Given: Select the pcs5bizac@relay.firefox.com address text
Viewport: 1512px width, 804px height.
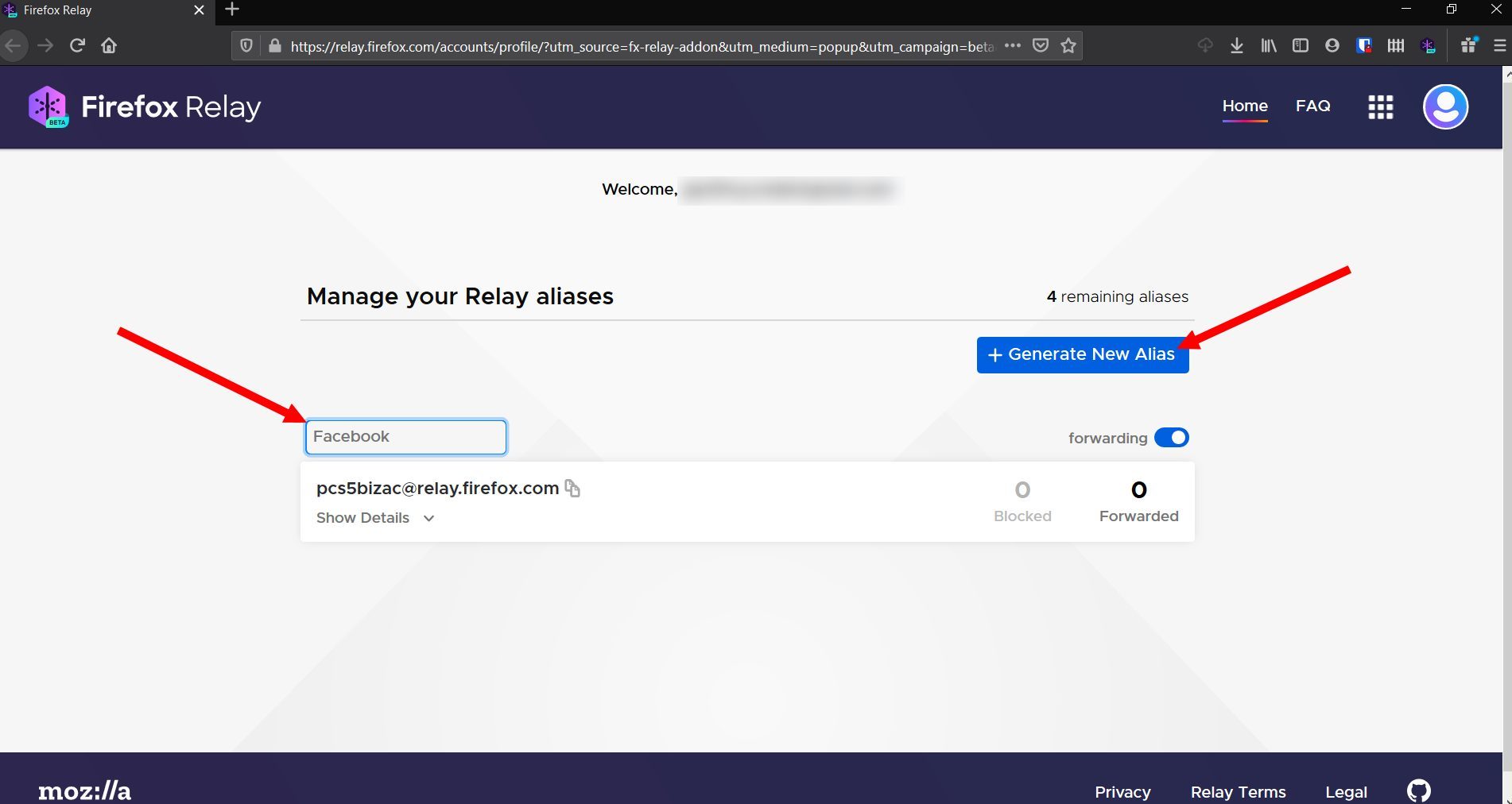Looking at the screenshot, I should pos(437,489).
